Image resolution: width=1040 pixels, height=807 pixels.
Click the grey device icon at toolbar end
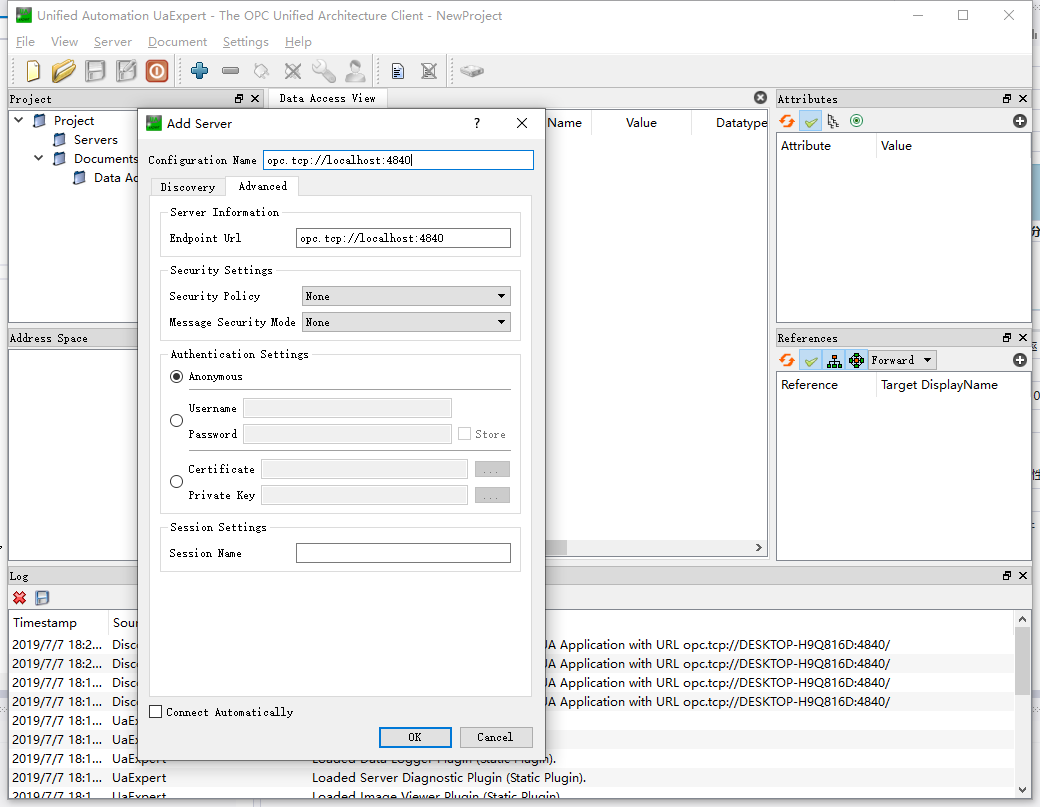click(x=472, y=70)
